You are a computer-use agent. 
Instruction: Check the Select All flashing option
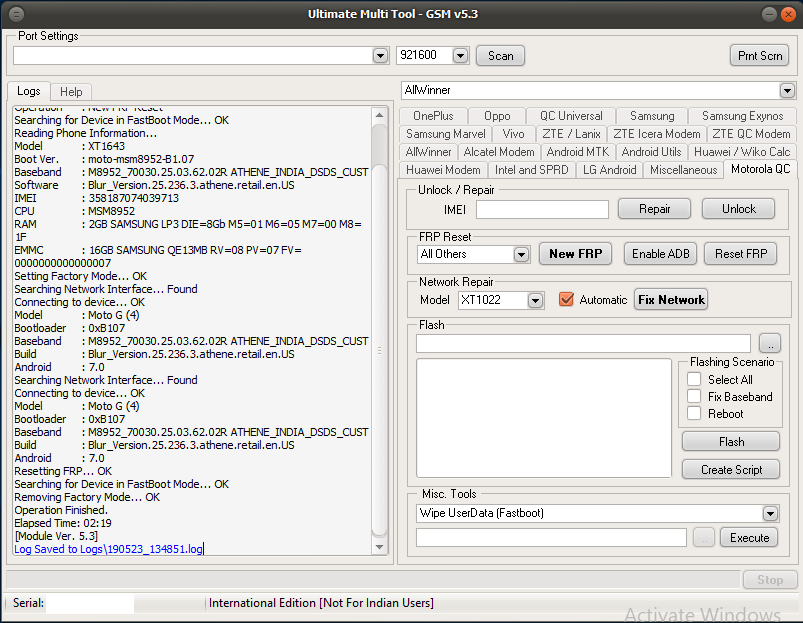(x=694, y=379)
